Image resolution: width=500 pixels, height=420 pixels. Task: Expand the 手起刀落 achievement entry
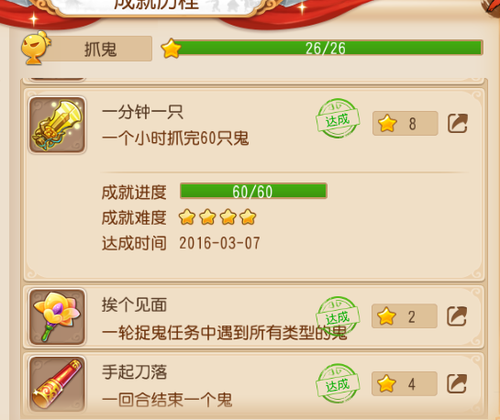point(253,384)
